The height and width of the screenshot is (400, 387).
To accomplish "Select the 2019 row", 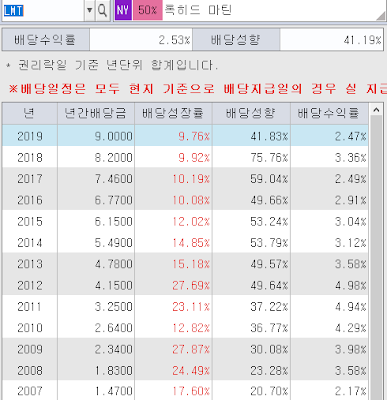I will pyautogui.click(x=185, y=136).
